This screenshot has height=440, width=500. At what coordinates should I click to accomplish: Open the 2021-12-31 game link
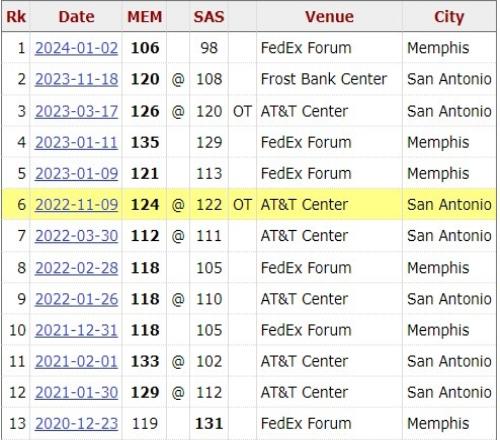pos(76,330)
